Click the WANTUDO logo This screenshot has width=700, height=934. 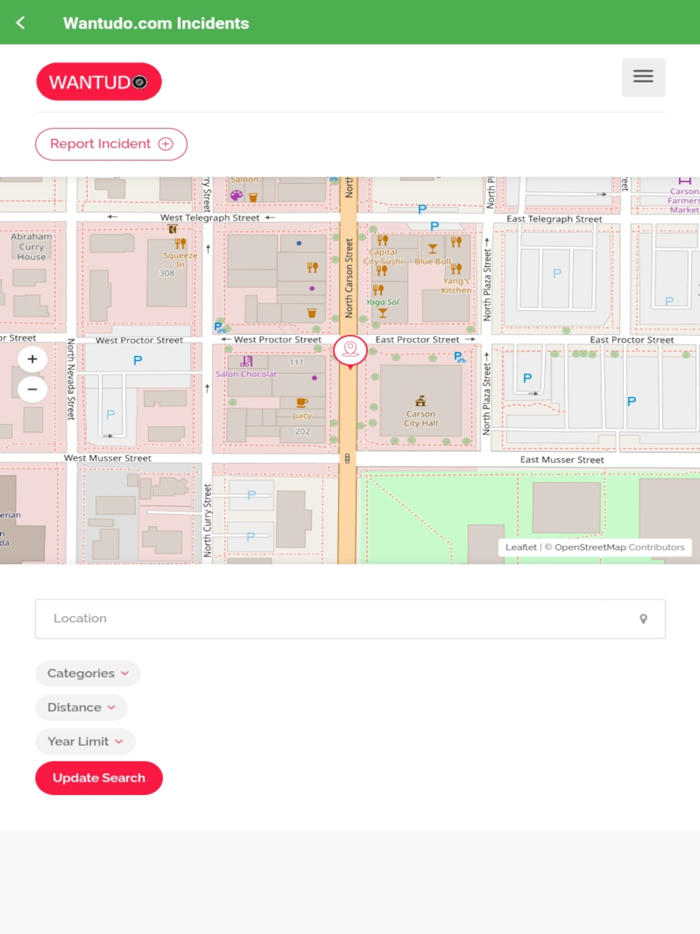(99, 82)
